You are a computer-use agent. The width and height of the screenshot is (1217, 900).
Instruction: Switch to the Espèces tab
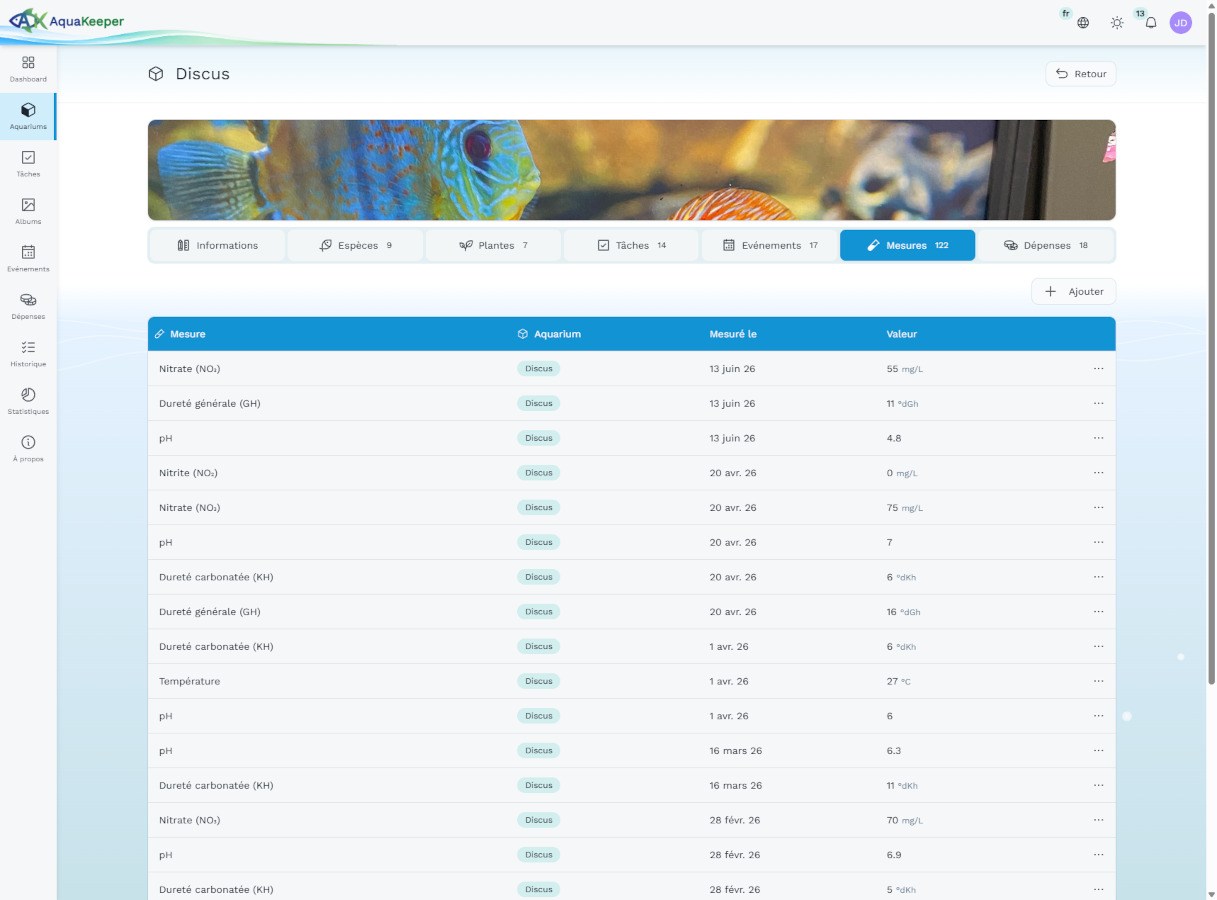click(x=355, y=245)
